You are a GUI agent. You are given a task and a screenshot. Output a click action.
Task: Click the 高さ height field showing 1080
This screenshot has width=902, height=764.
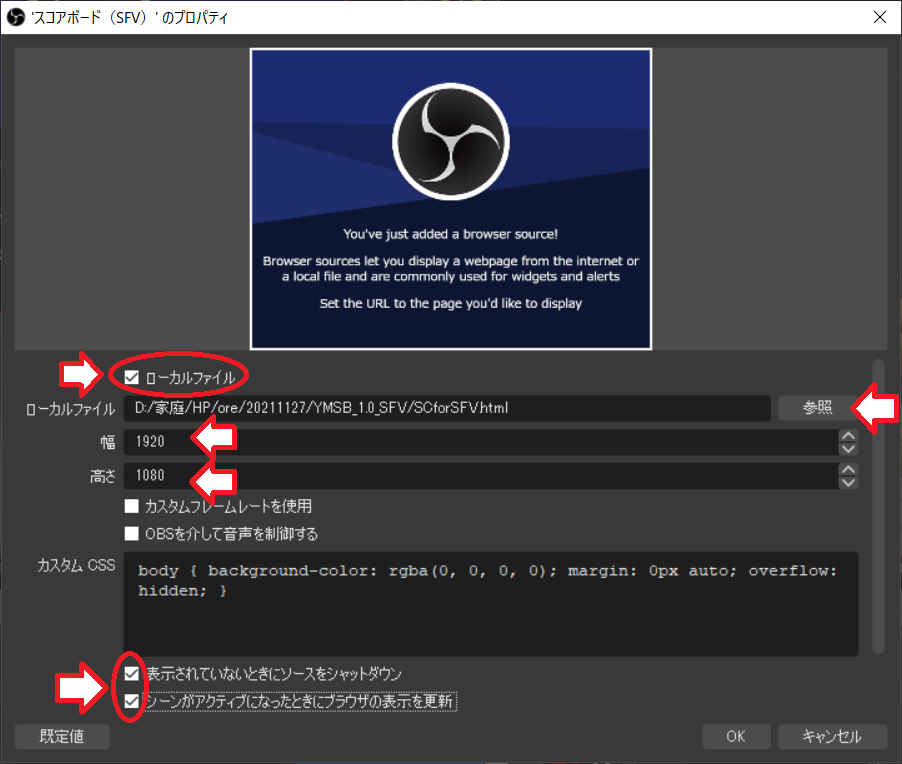pyautogui.click(x=480, y=476)
